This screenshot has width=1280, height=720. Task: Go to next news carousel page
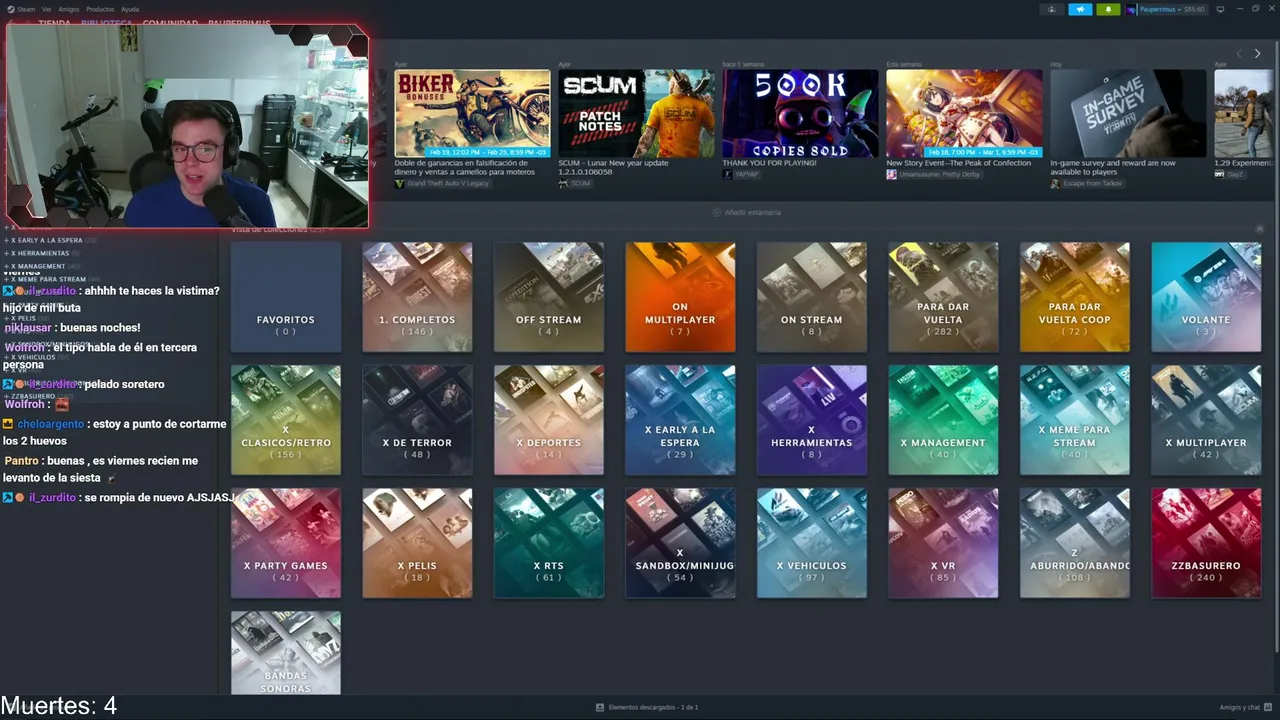click(1257, 53)
